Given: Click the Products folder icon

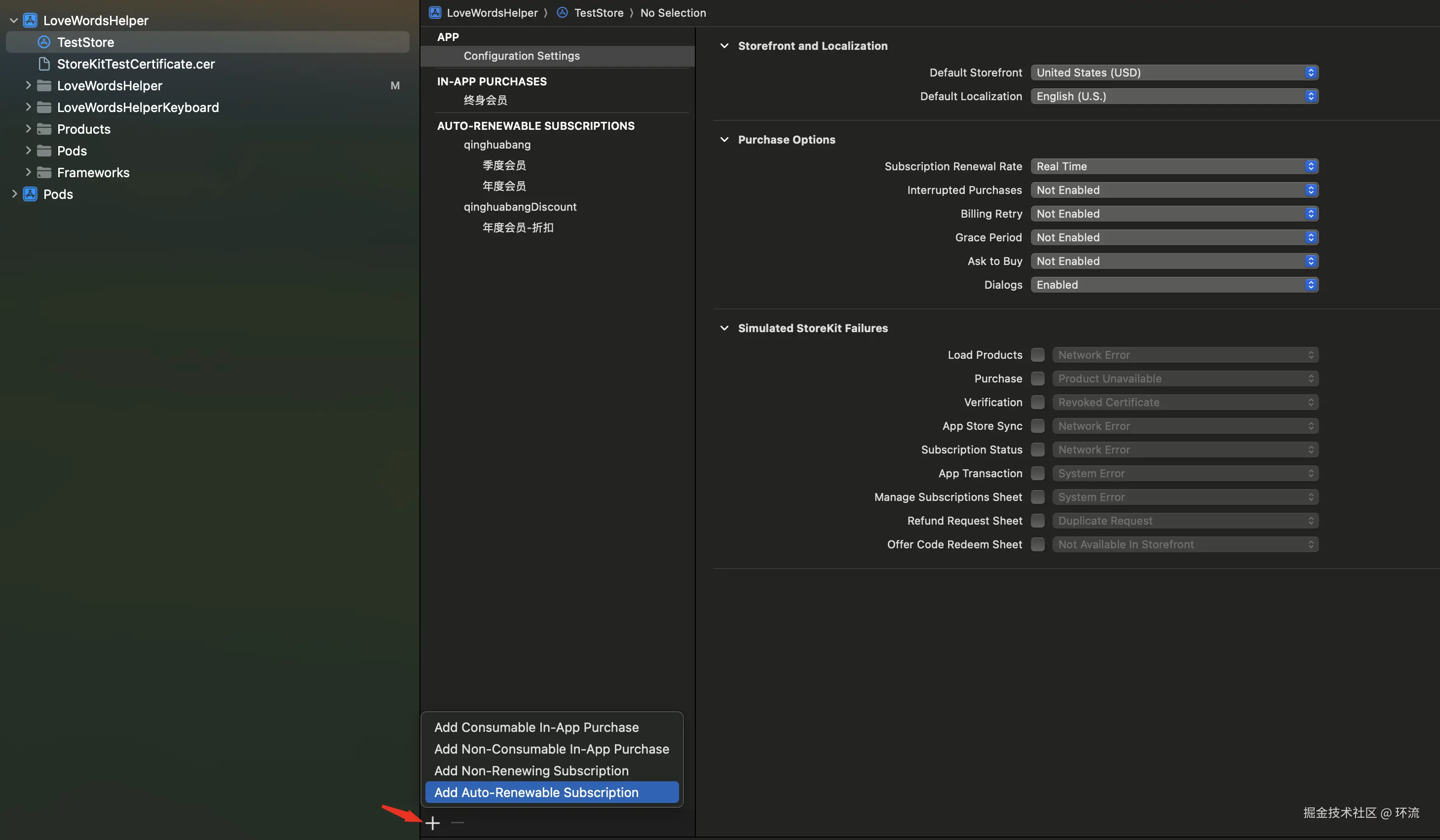Looking at the screenshot, I should click(44, 129).
